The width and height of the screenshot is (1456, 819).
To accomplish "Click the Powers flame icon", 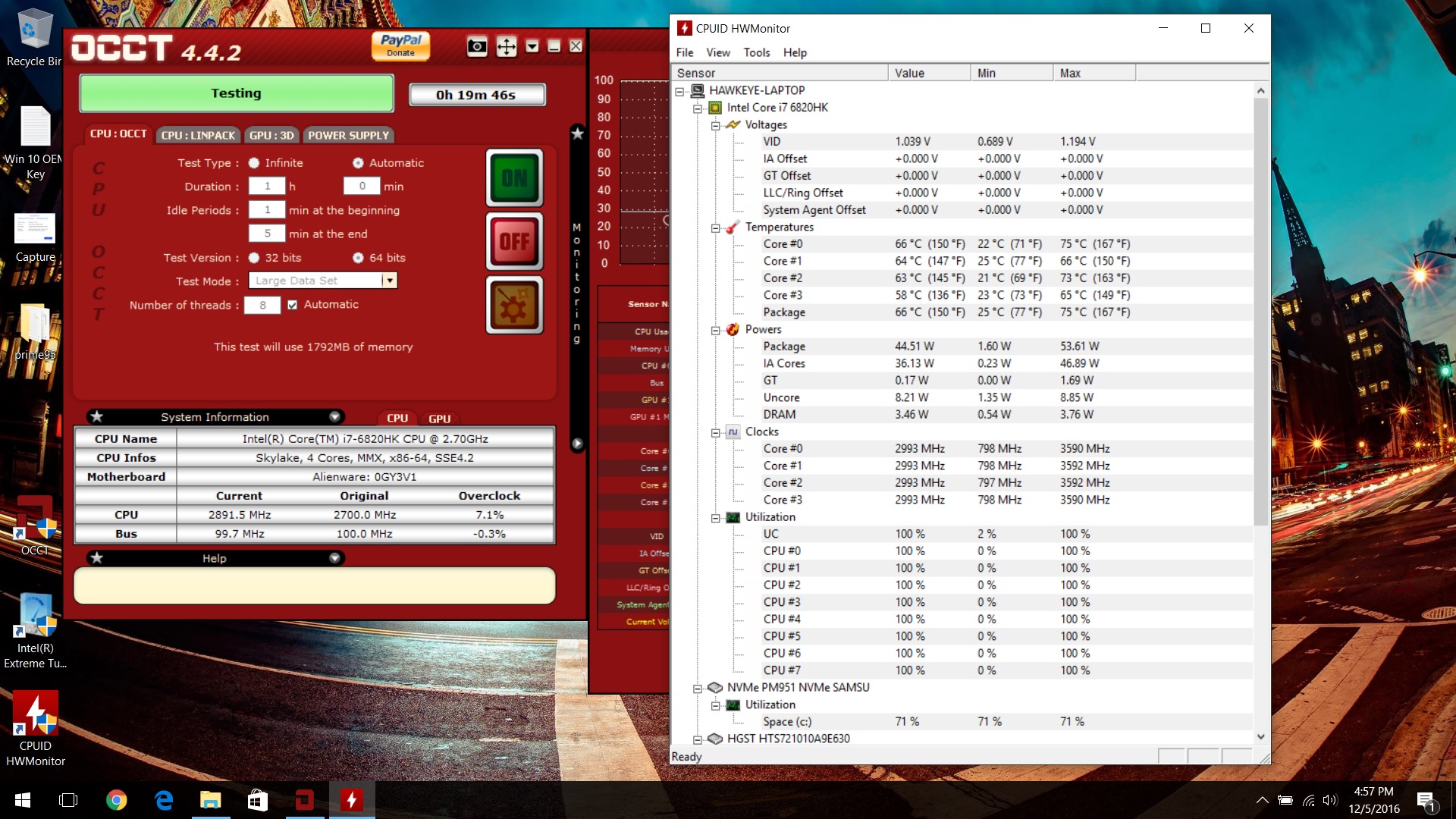I will pos(733,329).
